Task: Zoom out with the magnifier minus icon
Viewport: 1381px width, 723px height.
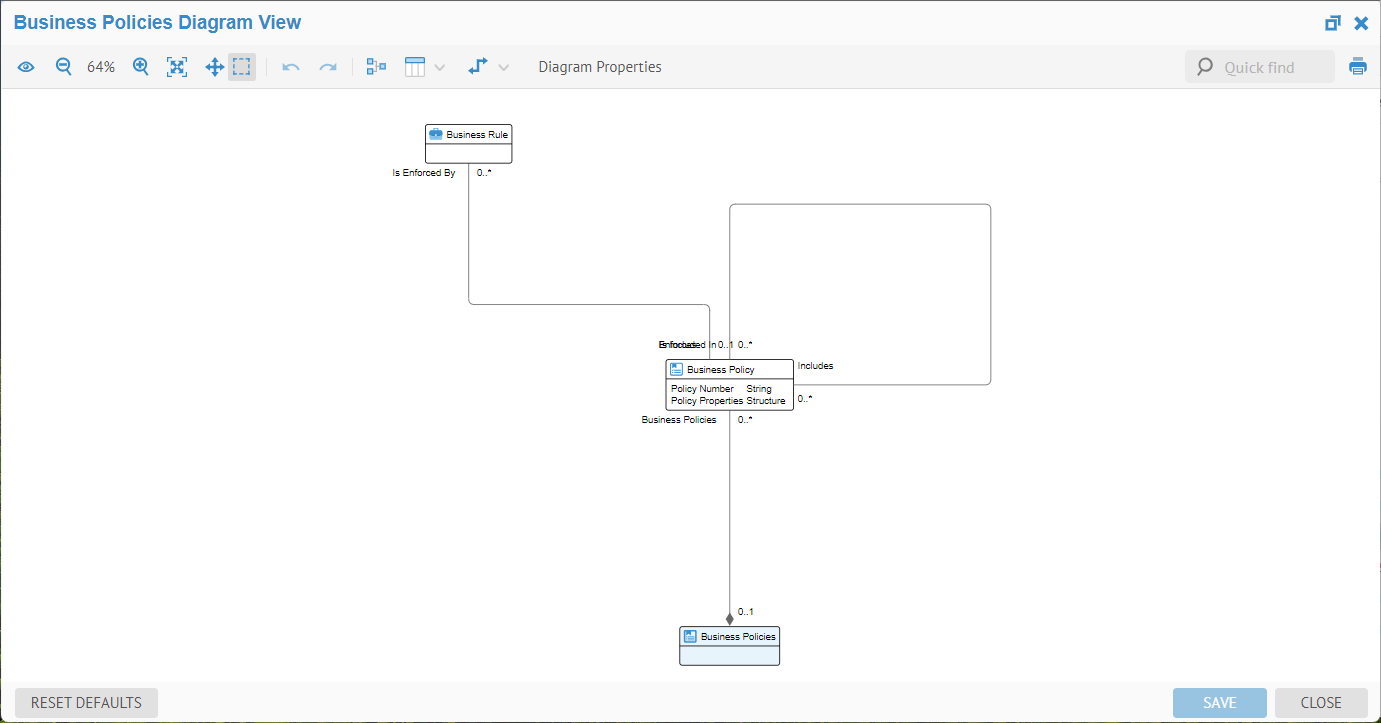Action: coord(63,67)
